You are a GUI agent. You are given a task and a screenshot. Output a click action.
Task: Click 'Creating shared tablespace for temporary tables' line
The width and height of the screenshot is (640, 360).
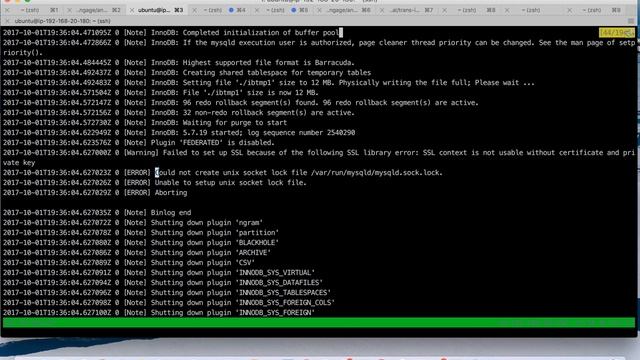point(187,73)
